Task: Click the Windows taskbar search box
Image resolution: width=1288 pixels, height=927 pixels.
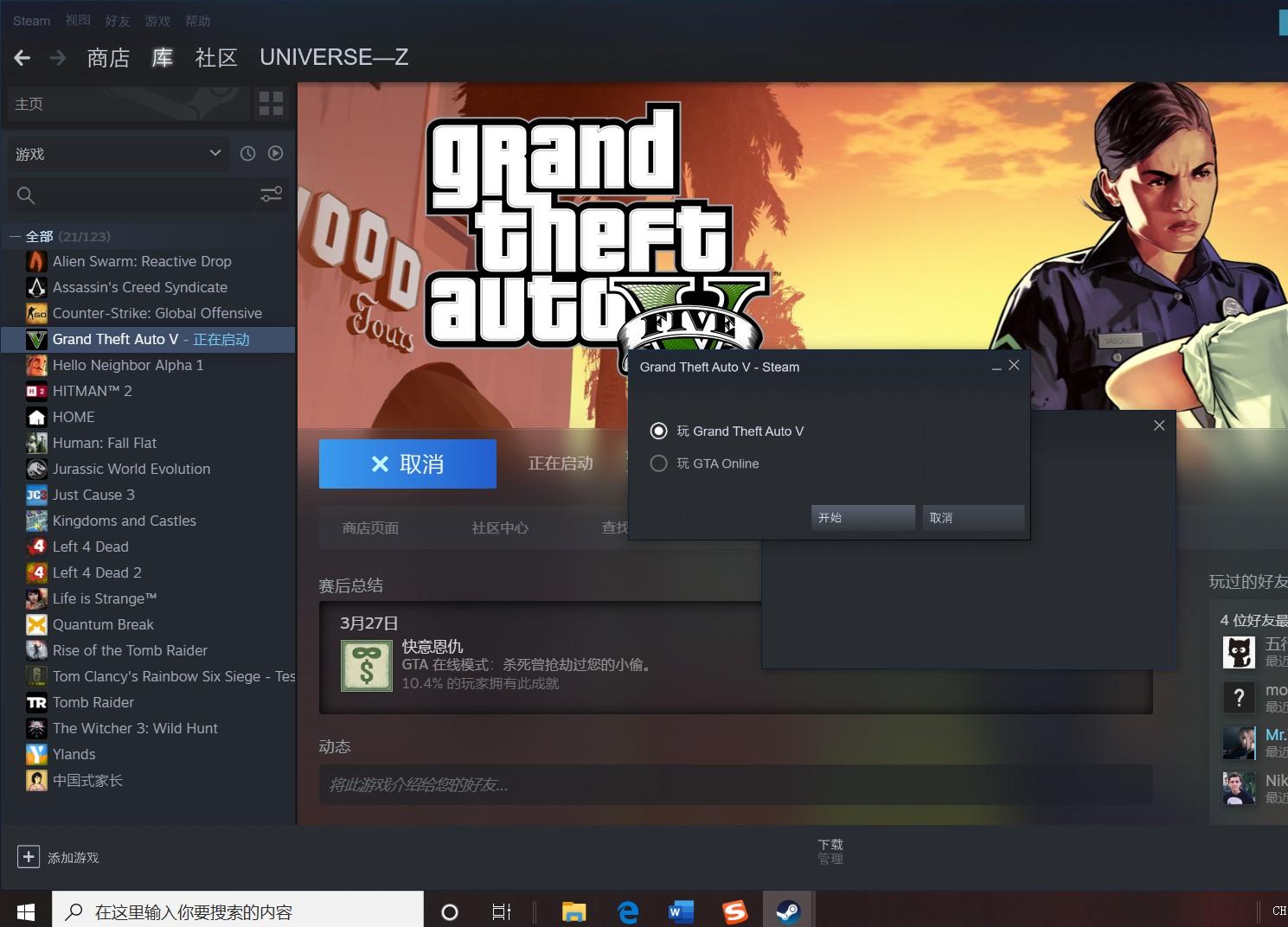Action: [x=238, y=911]
